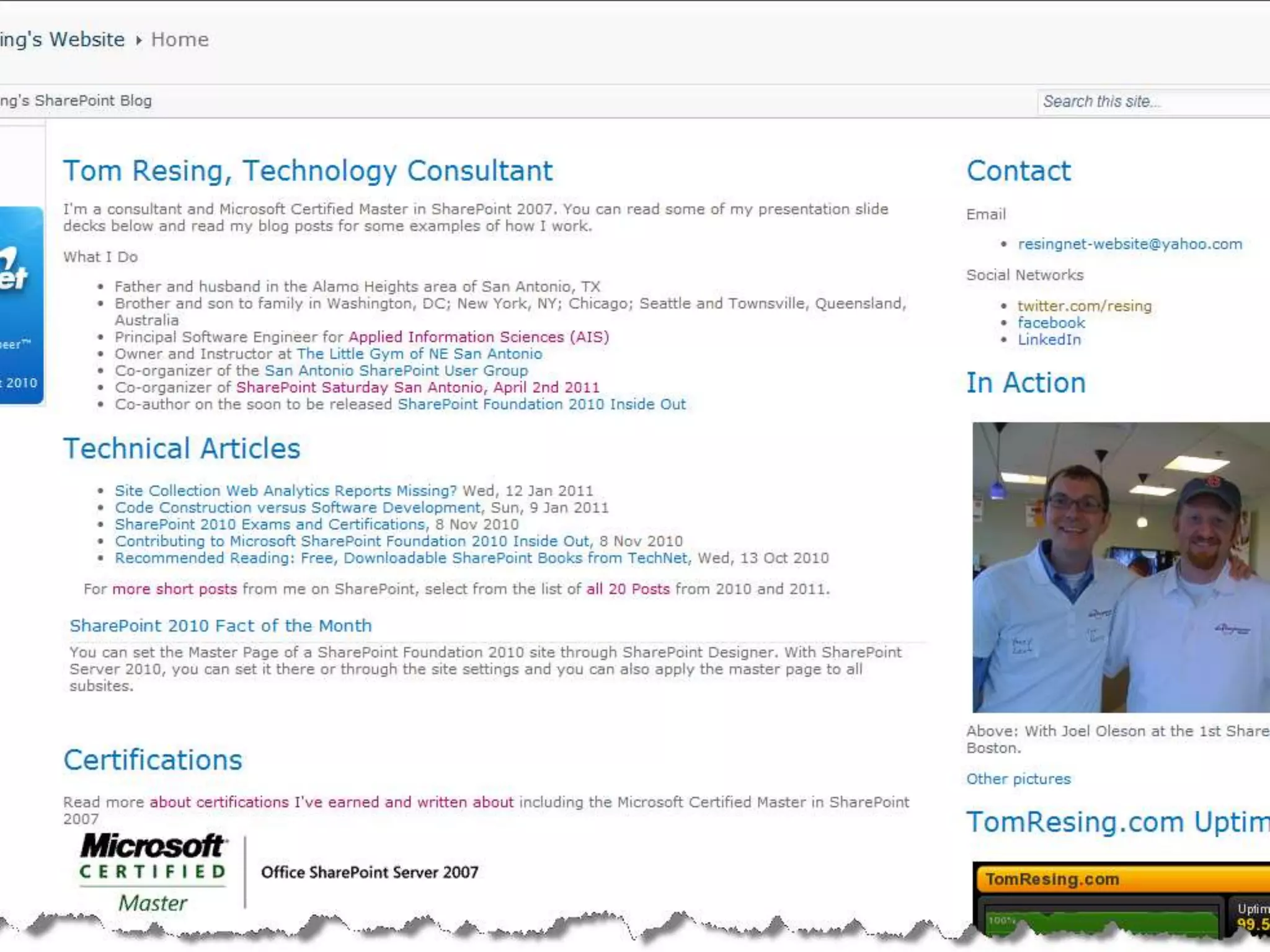Viewport: 1270px width, 952px height.
Task: Open the LinkedIn profile link
Action: pos(1049,340)
